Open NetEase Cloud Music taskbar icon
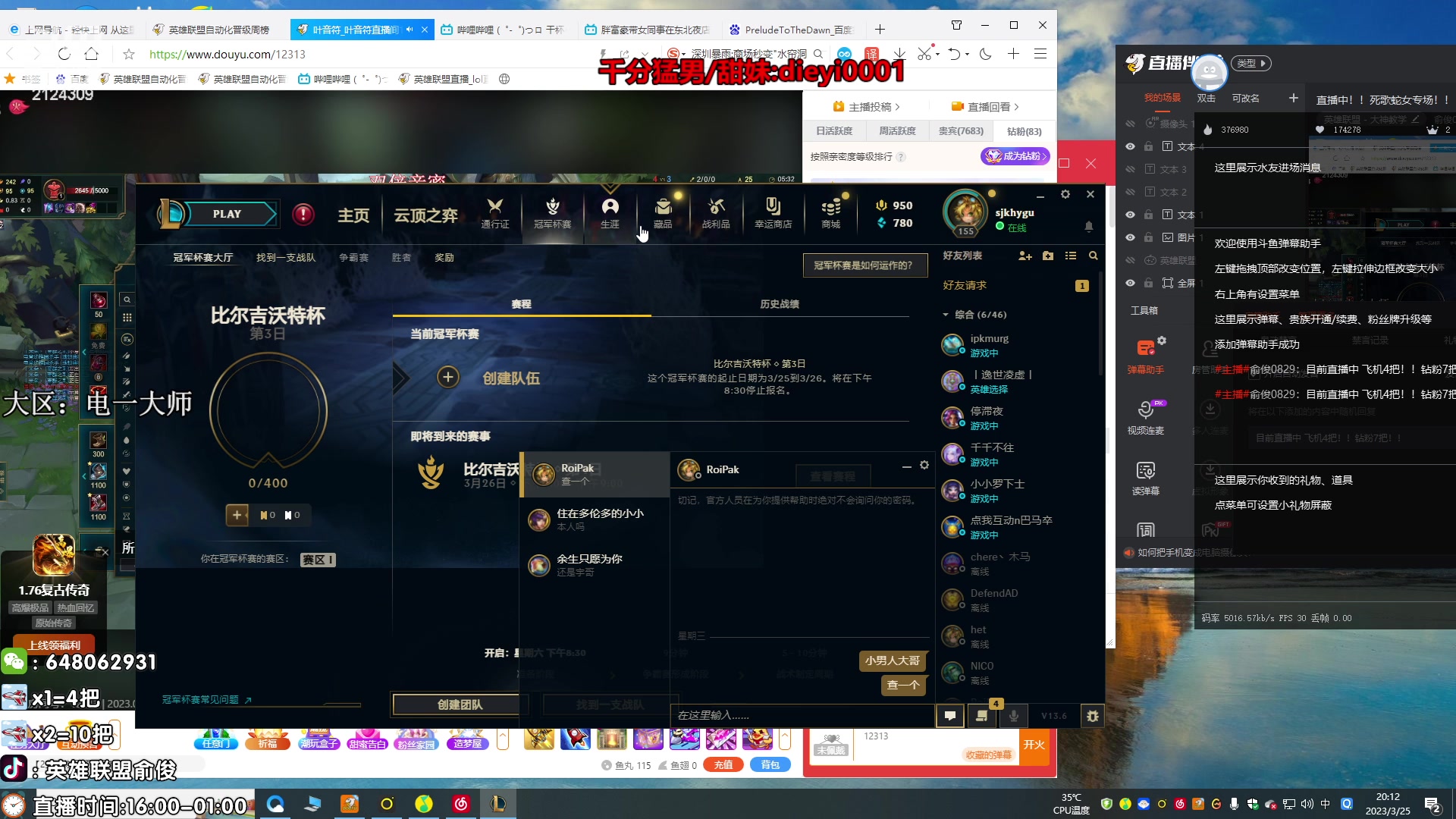1456x819 pixels. 461,804
